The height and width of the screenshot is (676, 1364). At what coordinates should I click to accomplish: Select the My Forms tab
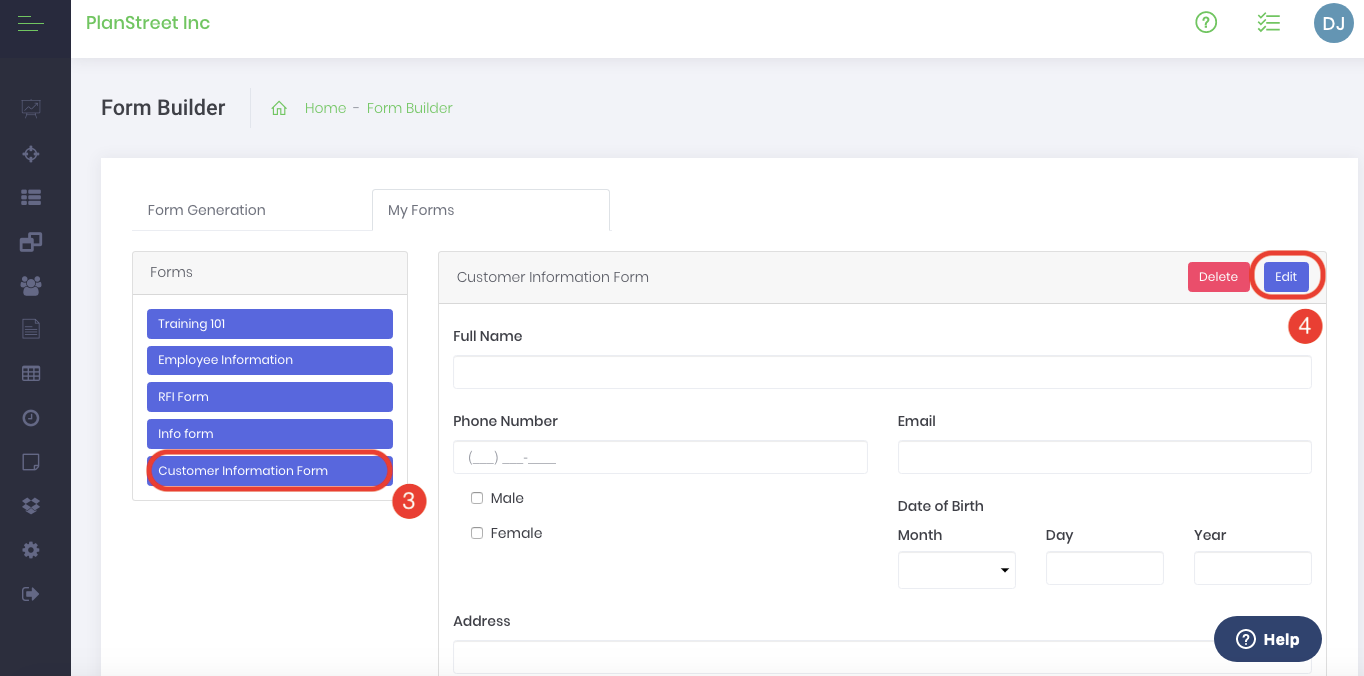(421, 210)
